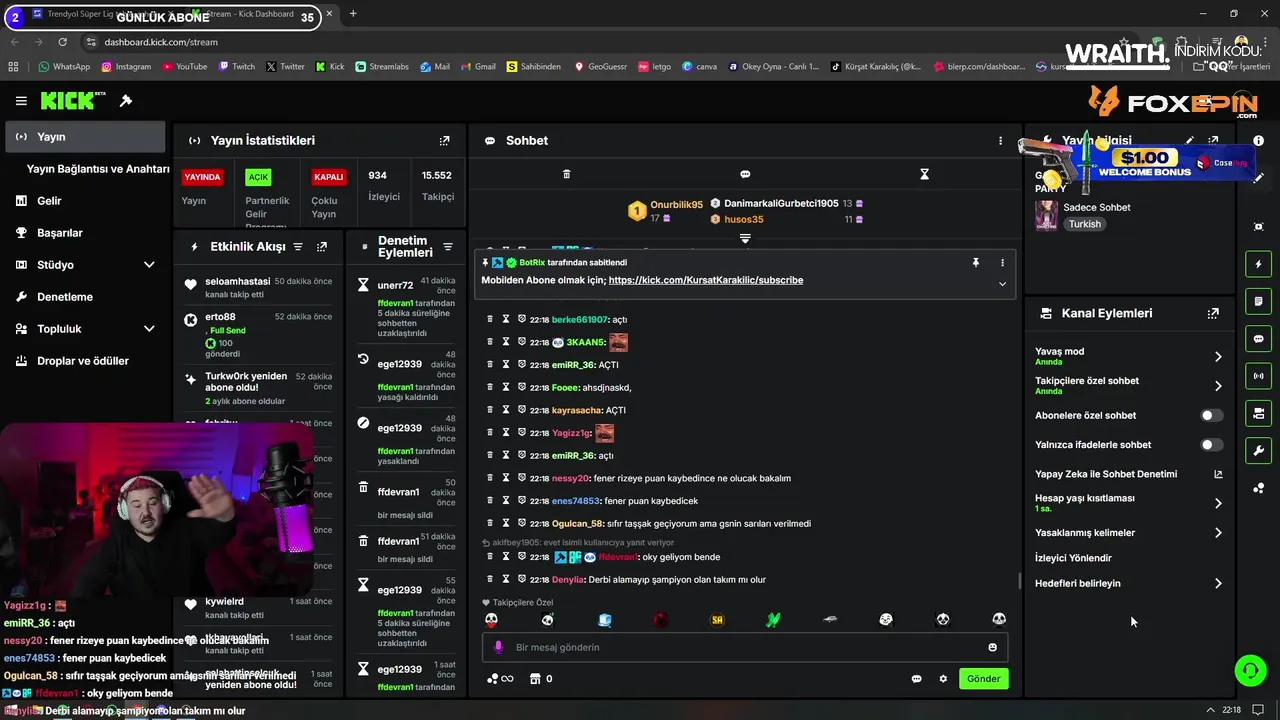Click the speech bubble icon in chat toolbar
Screen dimensions: 1280x720
(745, 174)
